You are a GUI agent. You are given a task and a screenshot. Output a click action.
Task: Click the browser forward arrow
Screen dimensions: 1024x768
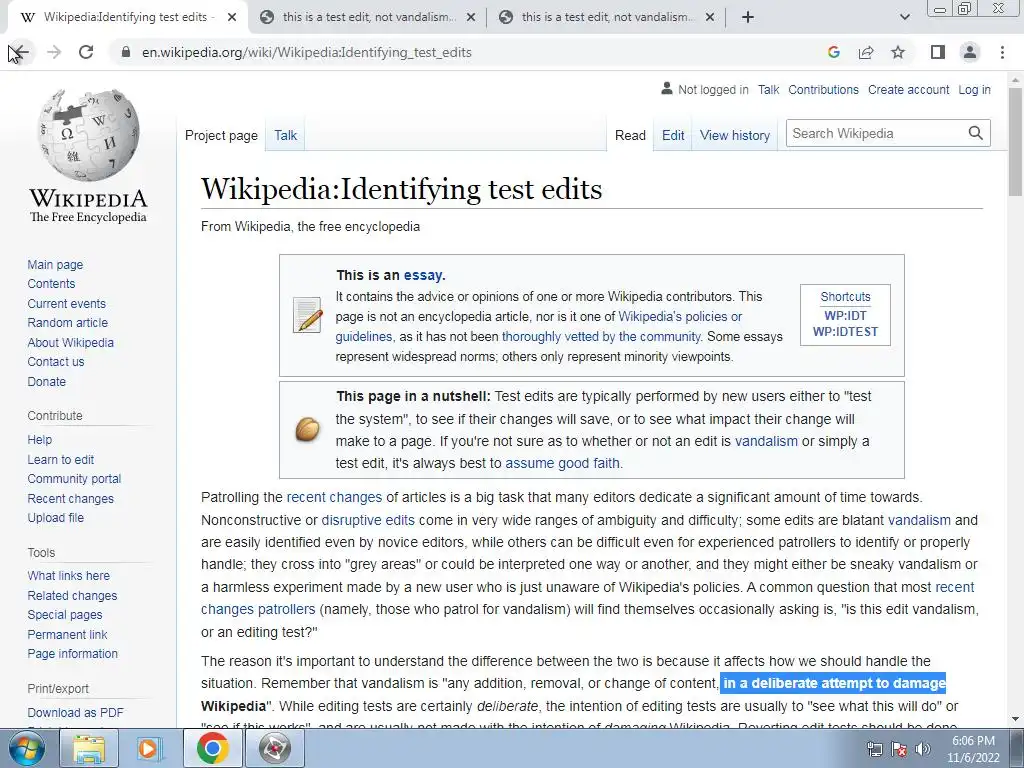click(x=54, y=52)
